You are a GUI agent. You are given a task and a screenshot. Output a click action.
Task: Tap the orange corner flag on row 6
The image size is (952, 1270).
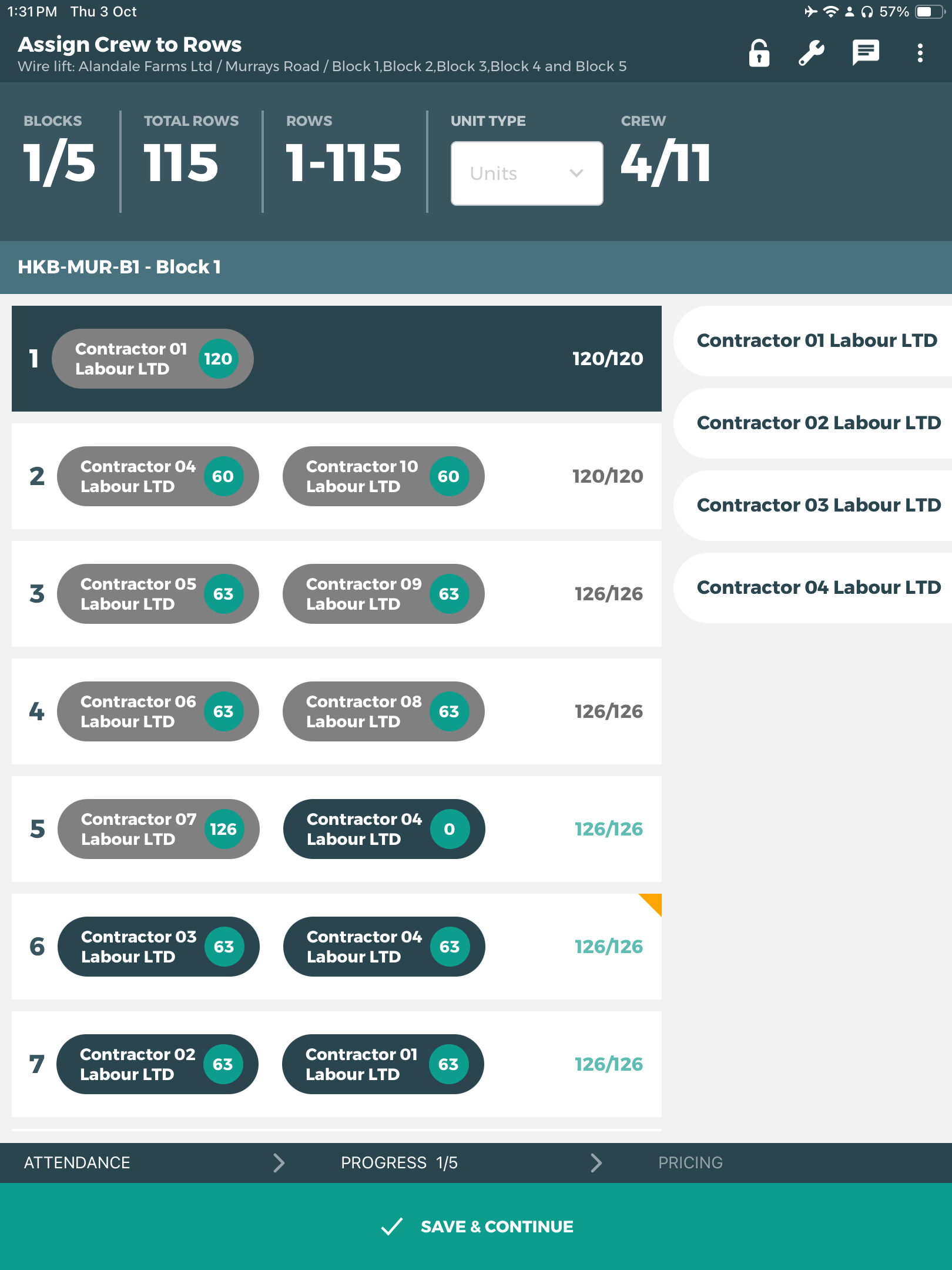pos(652,903)
